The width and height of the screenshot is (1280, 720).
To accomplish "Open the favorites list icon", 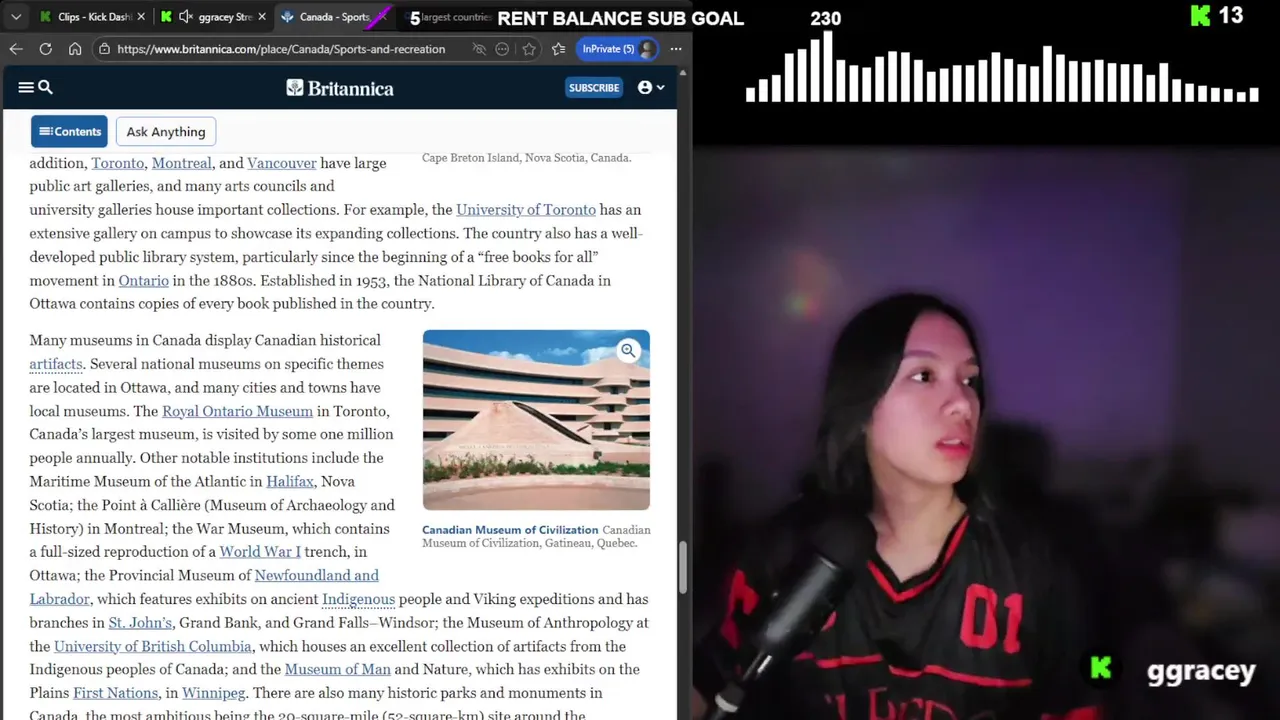I will coord(558,48).
